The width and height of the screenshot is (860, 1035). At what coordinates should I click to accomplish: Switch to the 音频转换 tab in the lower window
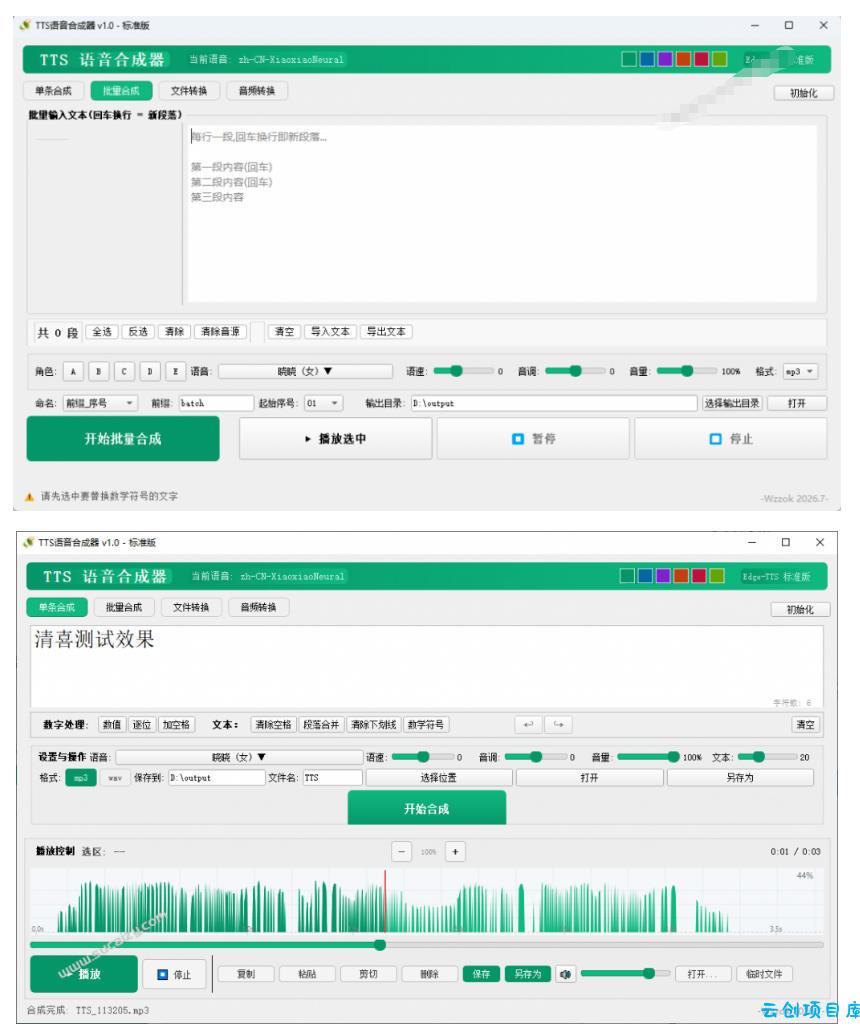tap(258, 607)
